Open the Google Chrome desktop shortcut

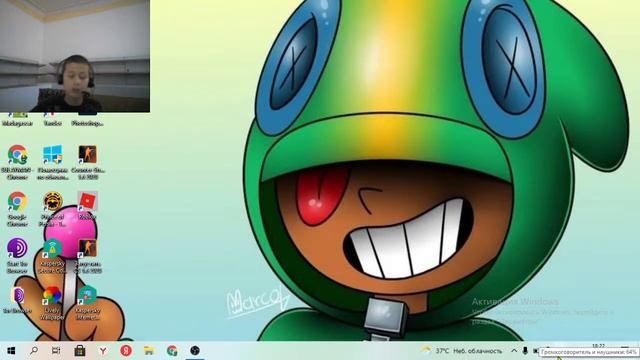(18, 209)
